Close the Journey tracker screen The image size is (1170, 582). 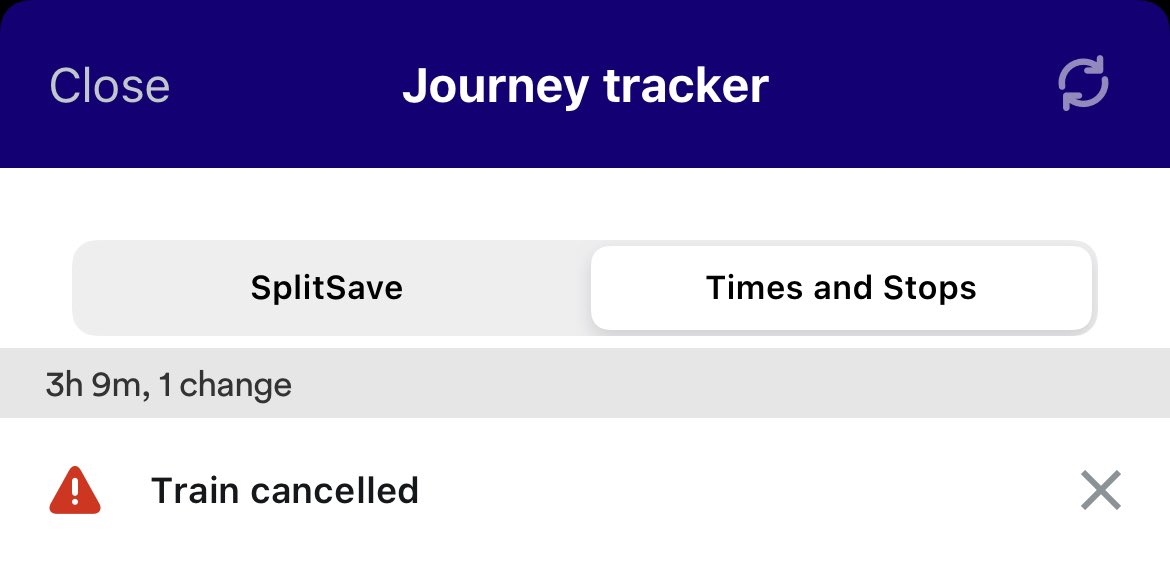110,86
